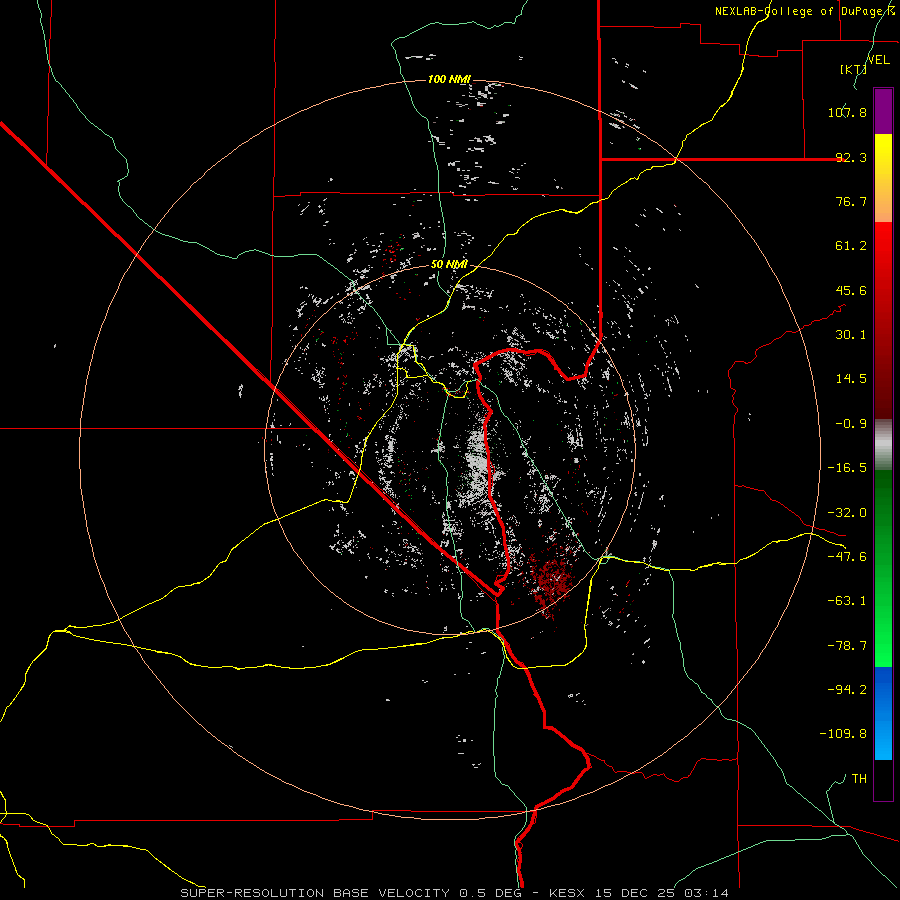Click the 76.7 velocity scale value
The image size is (900, 900).
[x=851, y=201]
